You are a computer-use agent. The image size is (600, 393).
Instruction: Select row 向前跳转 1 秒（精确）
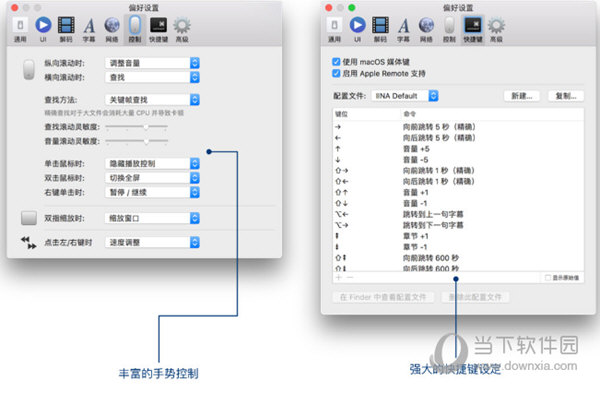pos(458,170)
